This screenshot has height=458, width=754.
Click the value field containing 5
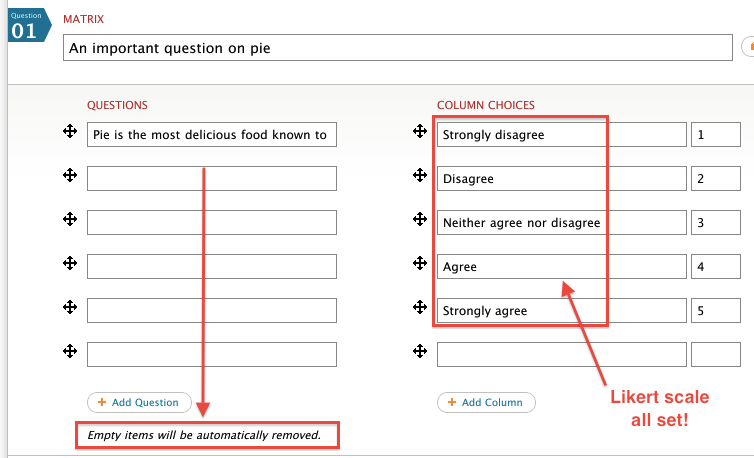715,310
